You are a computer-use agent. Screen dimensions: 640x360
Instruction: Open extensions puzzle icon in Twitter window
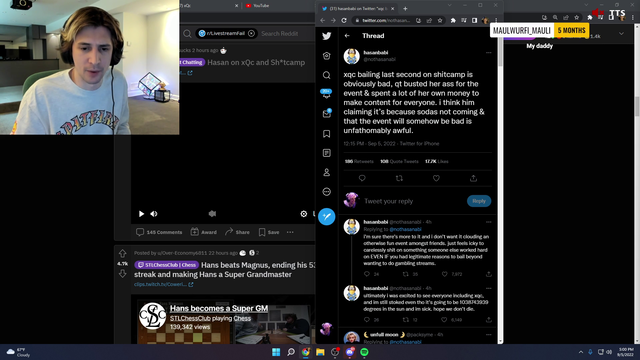point(453,20)
